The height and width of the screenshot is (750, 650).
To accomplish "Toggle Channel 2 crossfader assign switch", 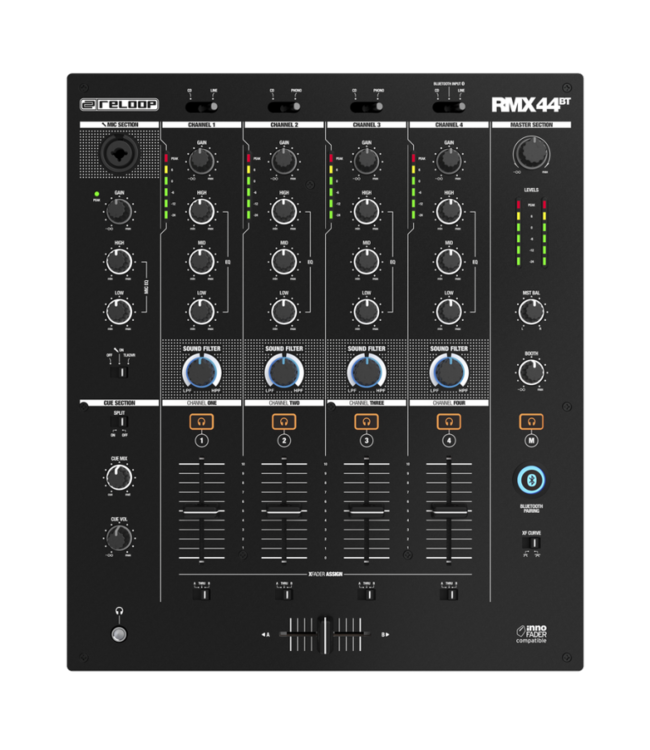I will tap(284, 594).
